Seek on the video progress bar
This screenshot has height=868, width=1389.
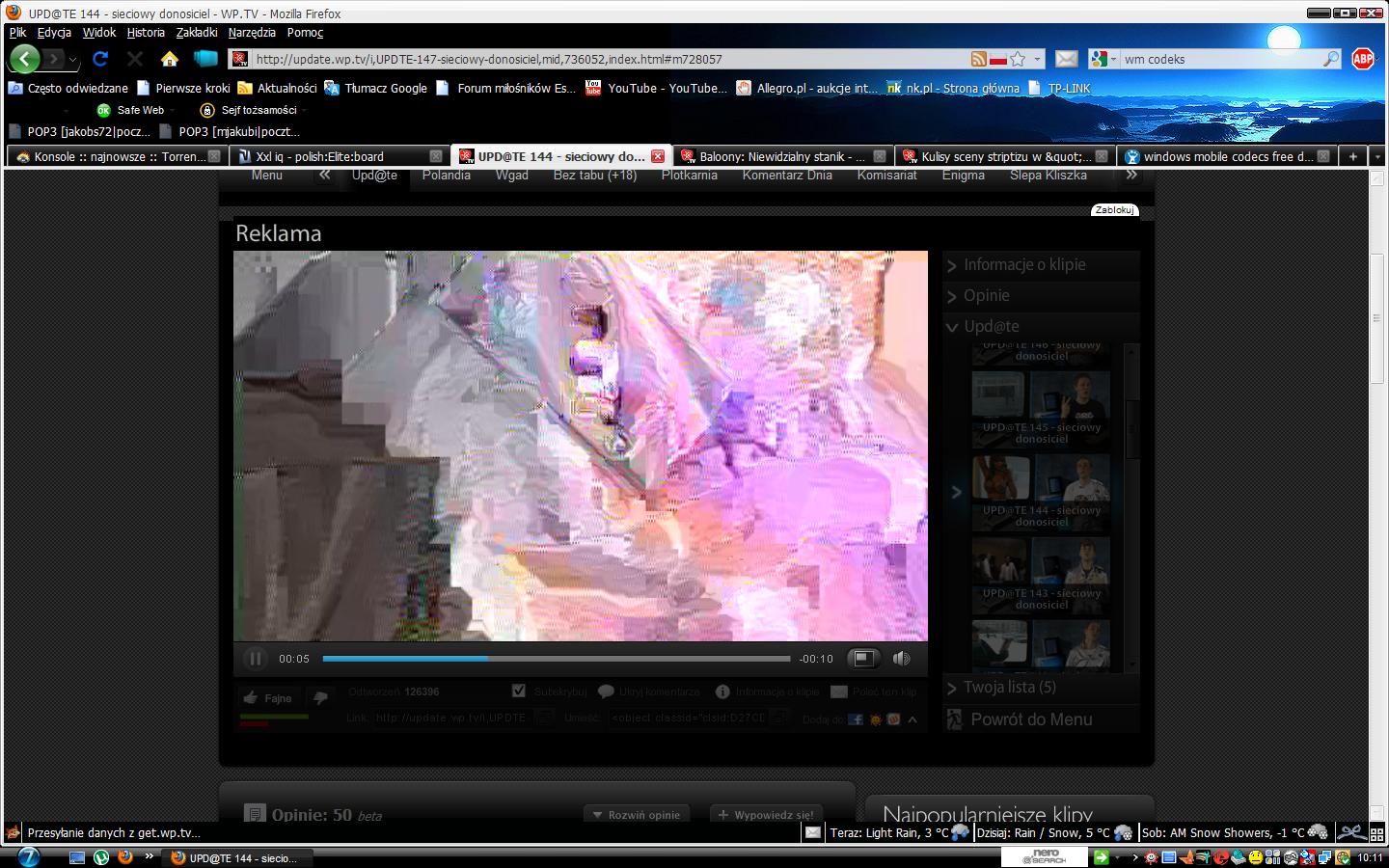tap(556, 659)
